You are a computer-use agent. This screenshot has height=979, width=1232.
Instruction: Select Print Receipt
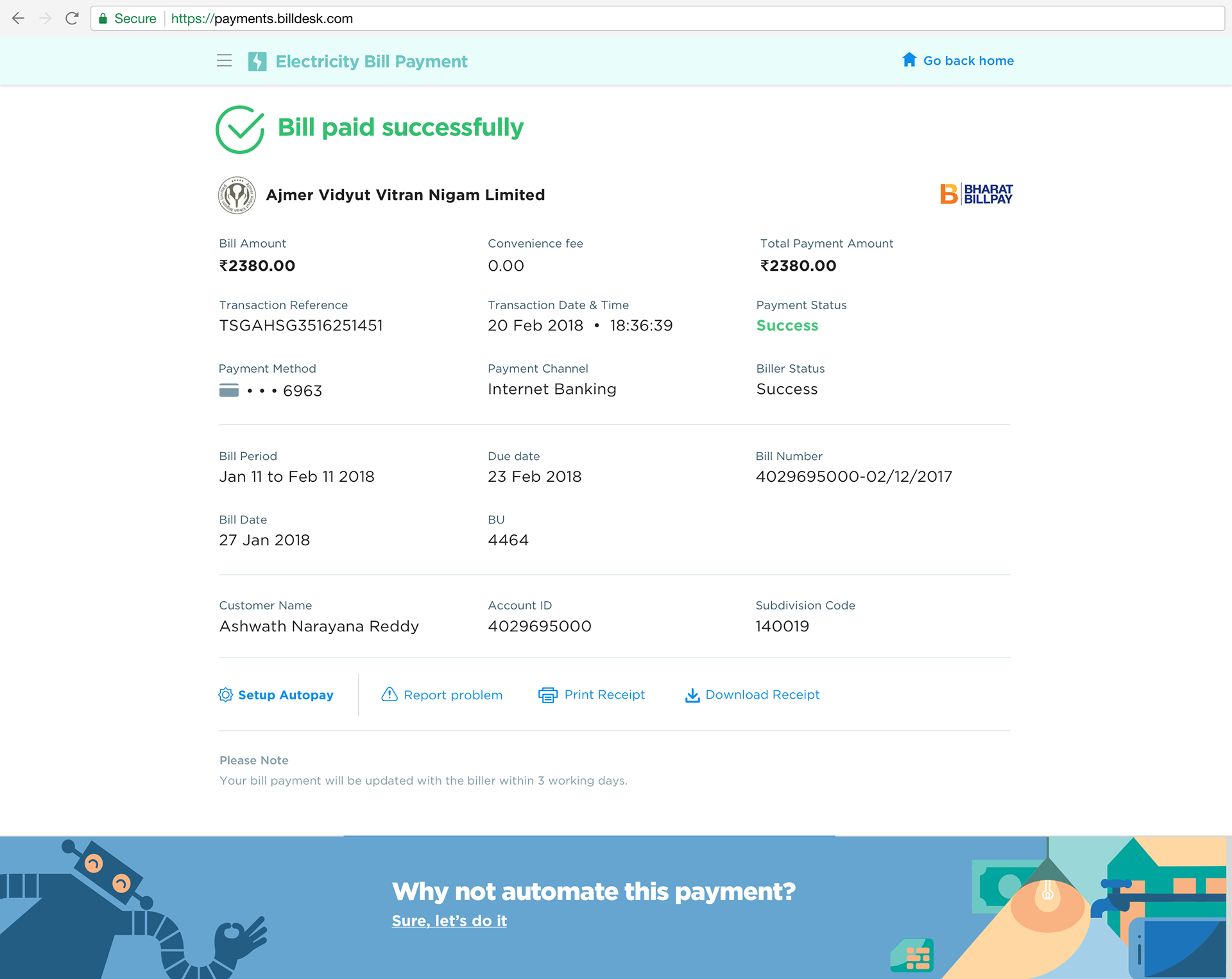coord(604,695)
